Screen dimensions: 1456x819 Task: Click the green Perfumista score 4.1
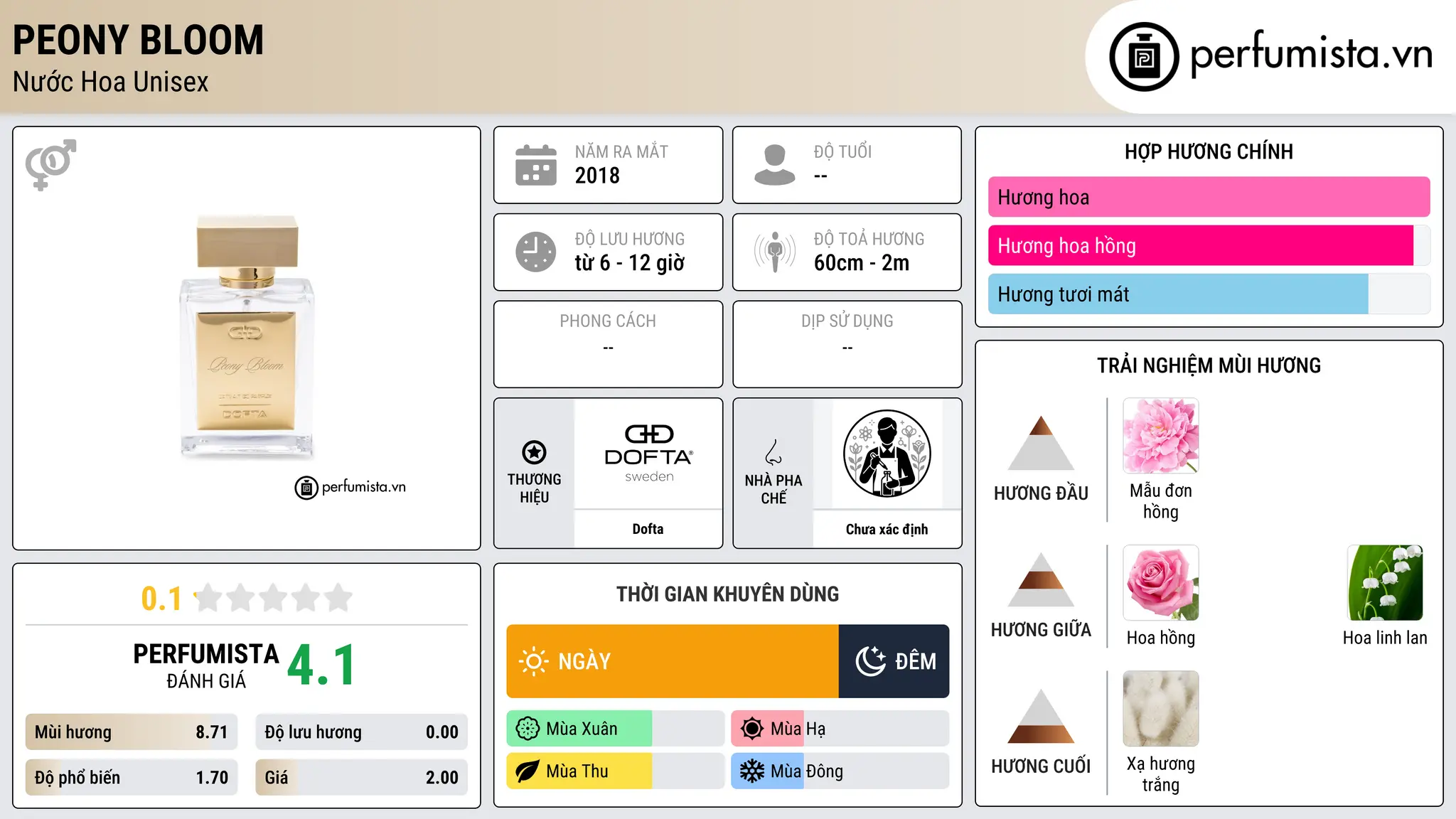point(321,665)
